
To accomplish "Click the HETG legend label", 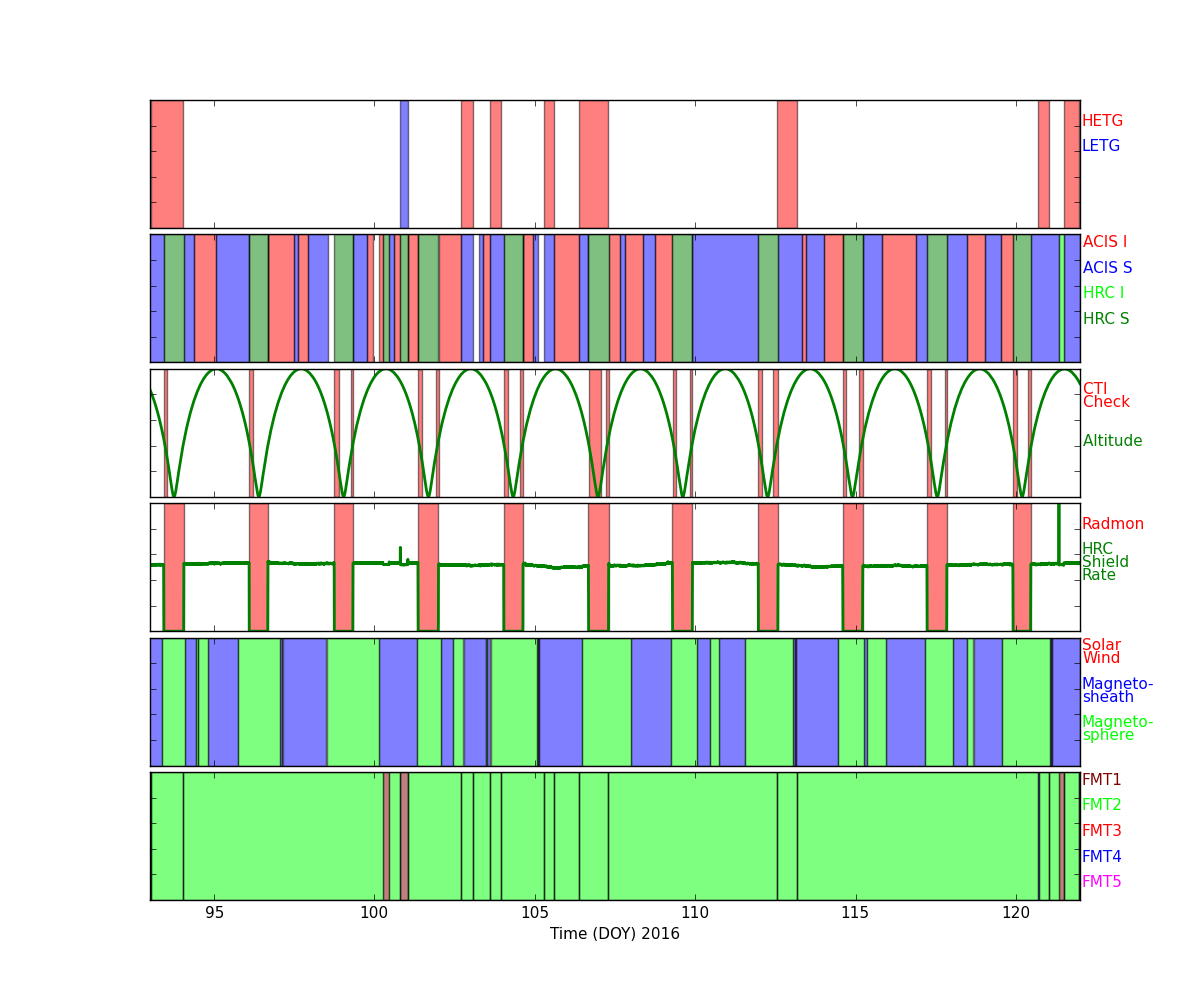I will click(x=1102, y=121).
